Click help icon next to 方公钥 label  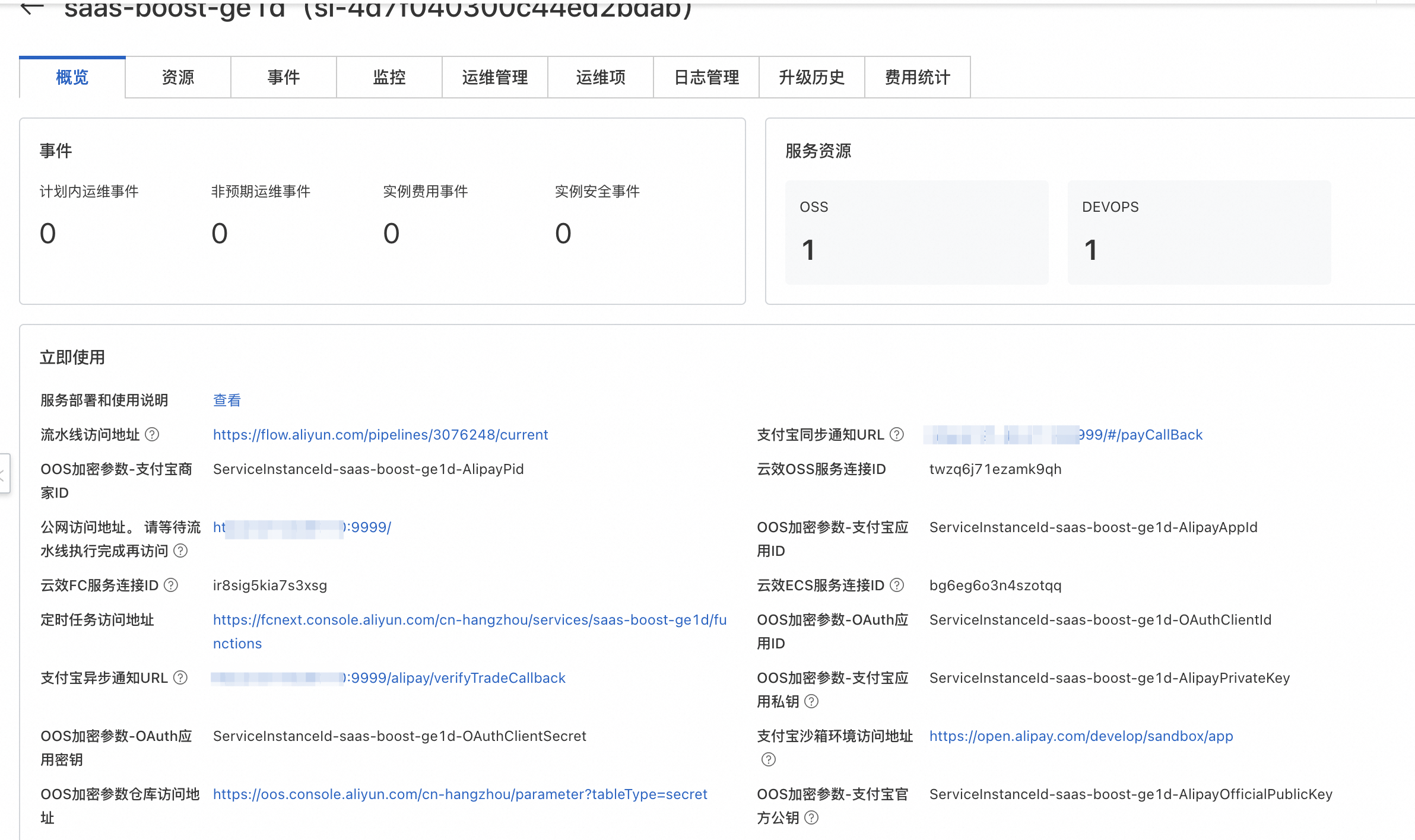point(811,818)
